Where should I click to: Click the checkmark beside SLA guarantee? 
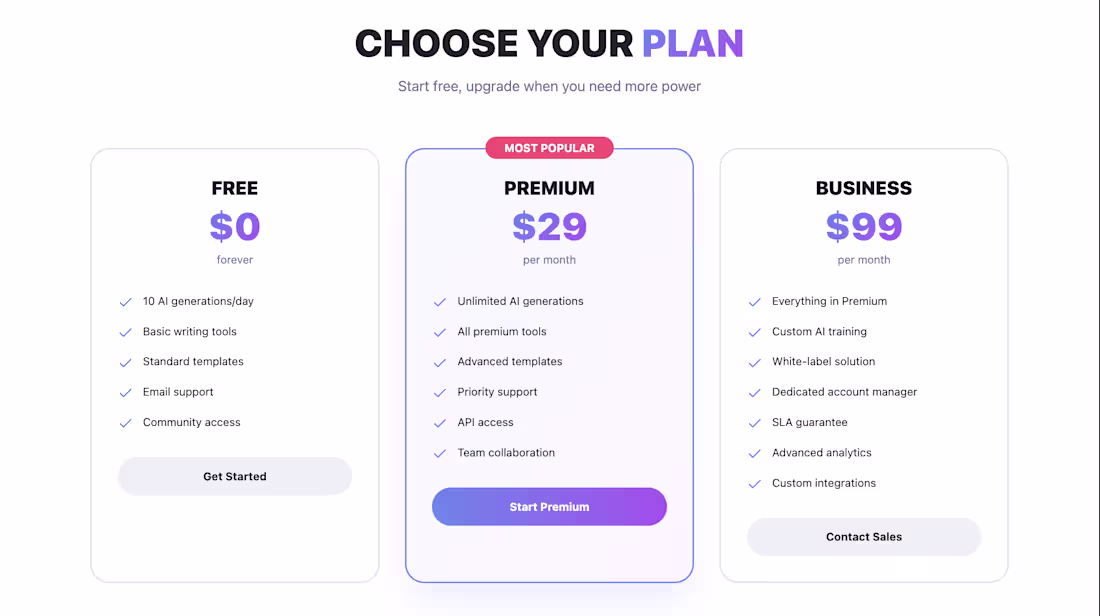click(754, 422)
